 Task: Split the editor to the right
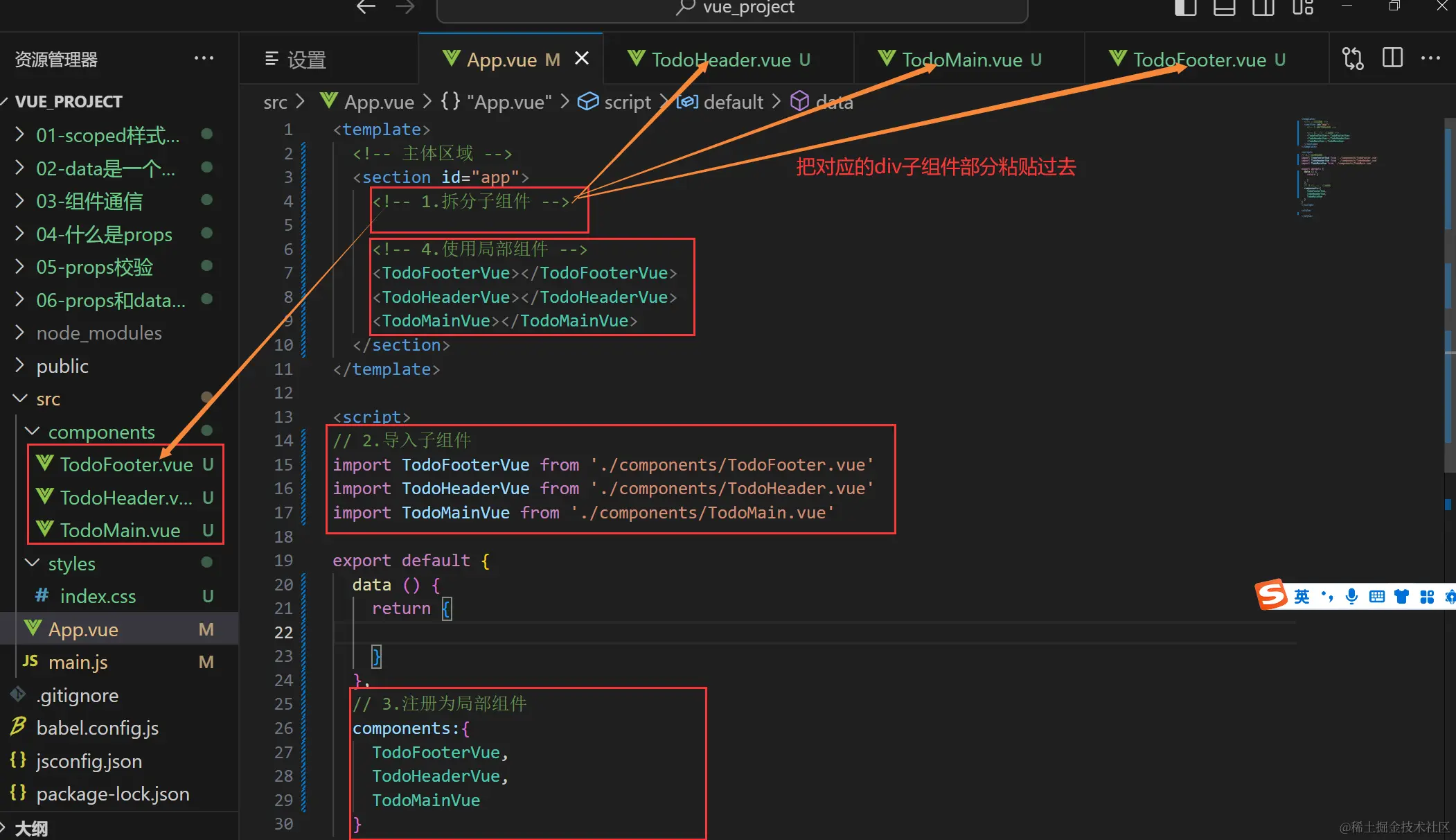tap(1392, 58)
